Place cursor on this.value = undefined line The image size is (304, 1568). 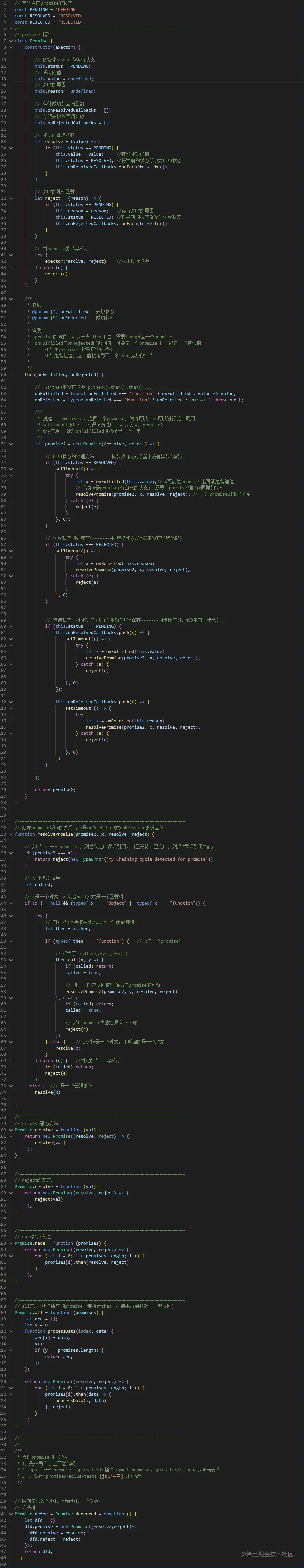[64, 79]
